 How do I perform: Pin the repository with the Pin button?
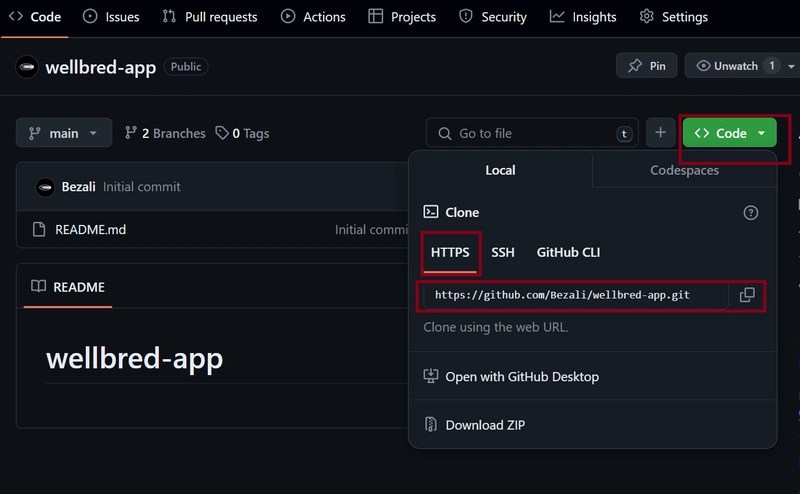646,66
